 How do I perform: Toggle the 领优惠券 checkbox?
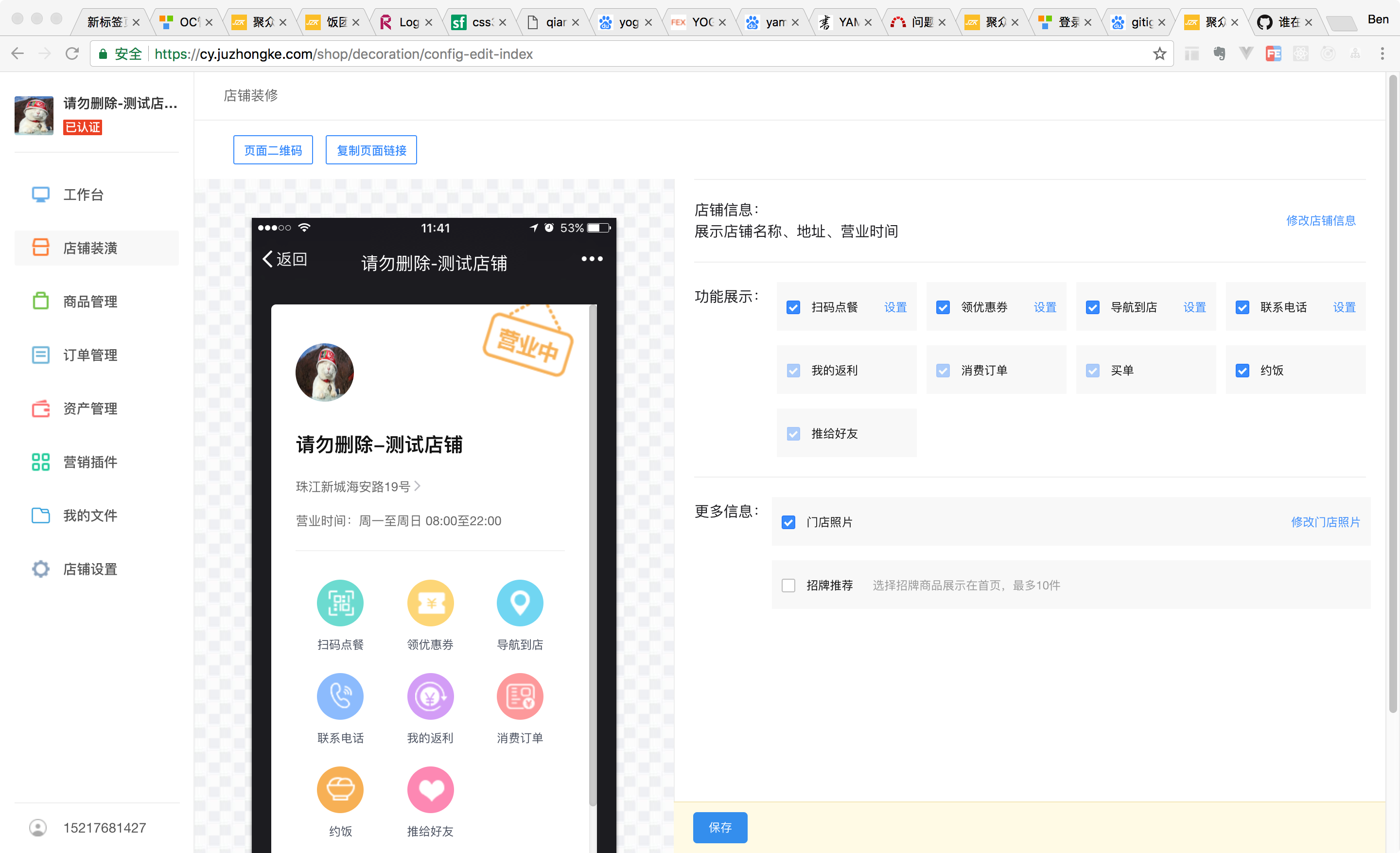coord(943,307)
